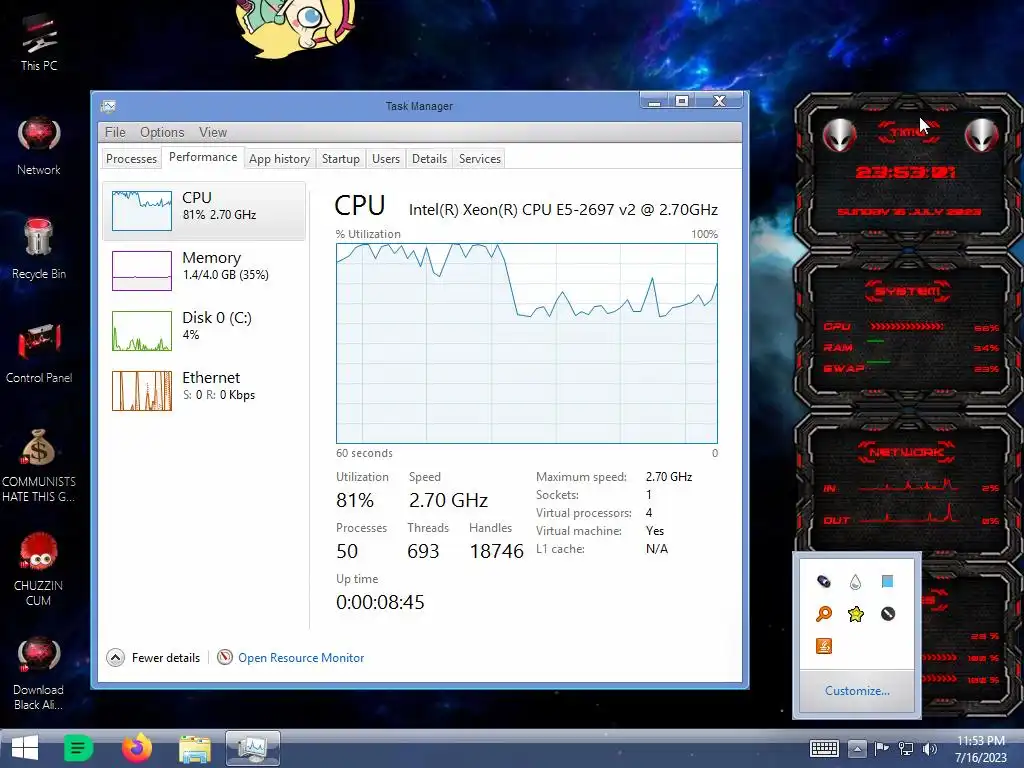Click the volume speaker tray icon

point(929,748)
